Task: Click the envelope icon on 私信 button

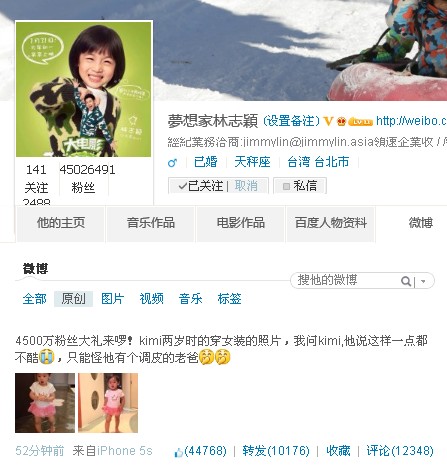Action: [286, 186]
